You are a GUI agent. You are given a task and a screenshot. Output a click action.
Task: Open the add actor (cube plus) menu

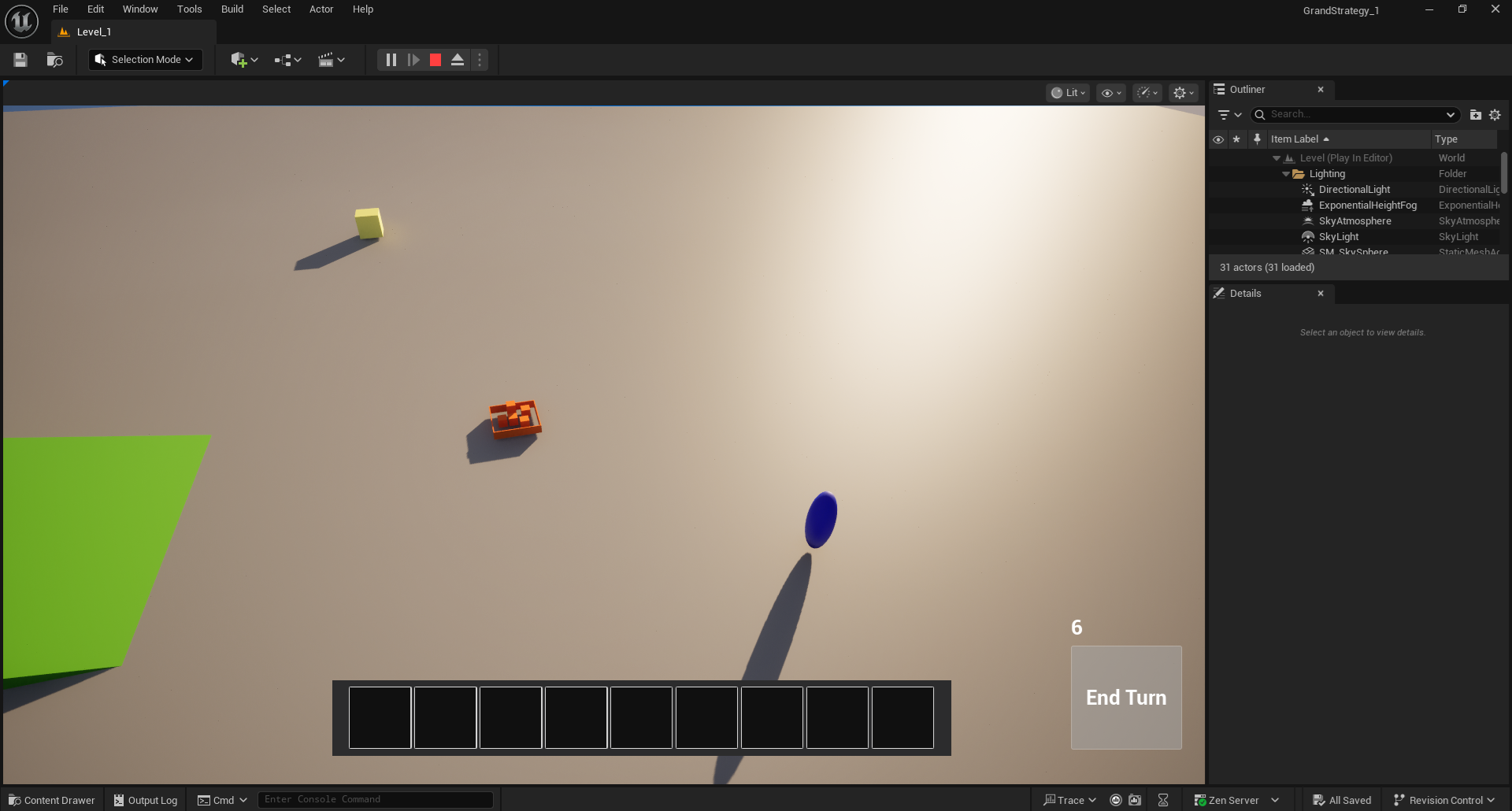coord(244,60)
